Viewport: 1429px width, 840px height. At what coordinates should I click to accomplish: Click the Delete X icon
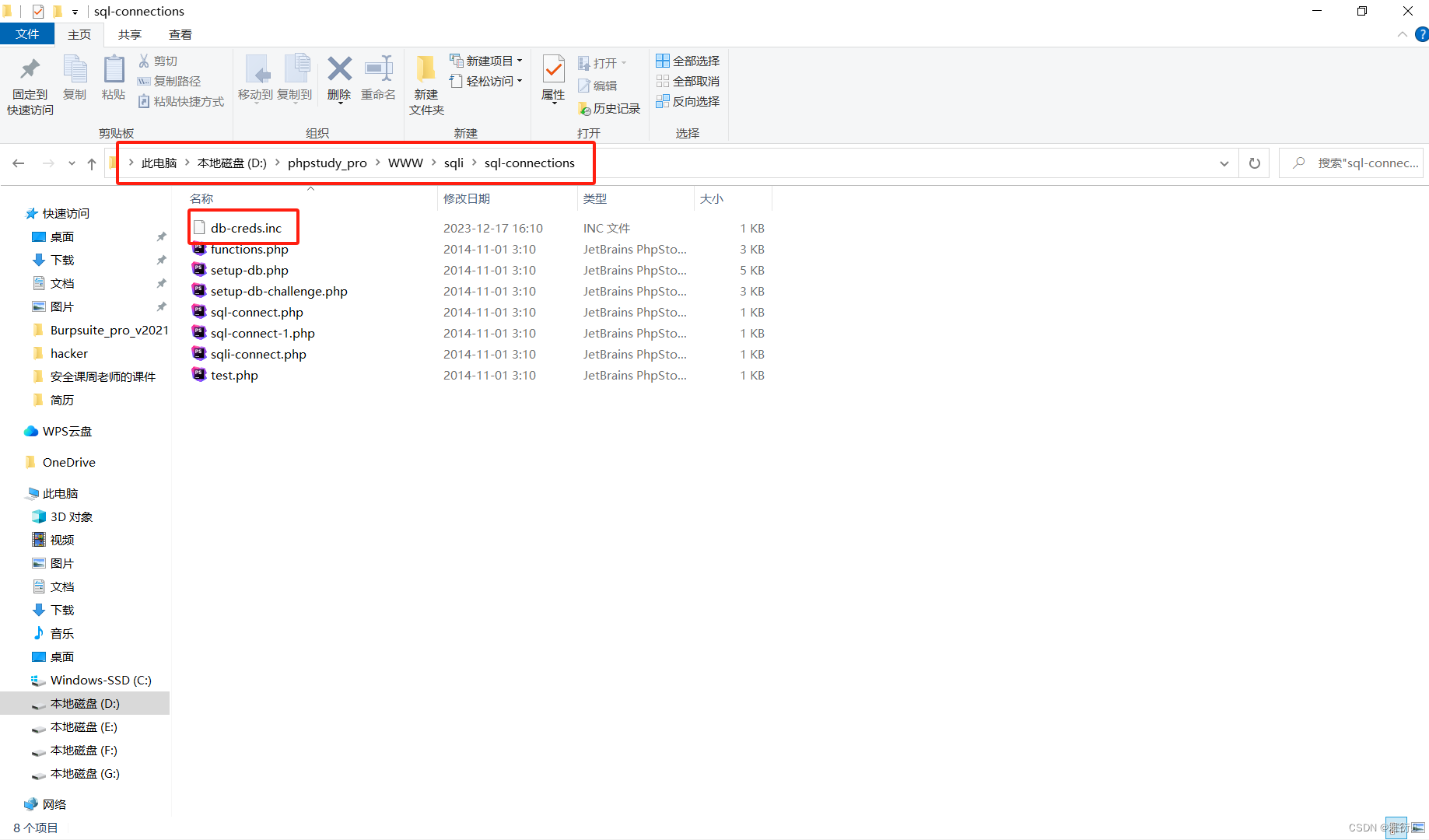click(x=339, y=68)
